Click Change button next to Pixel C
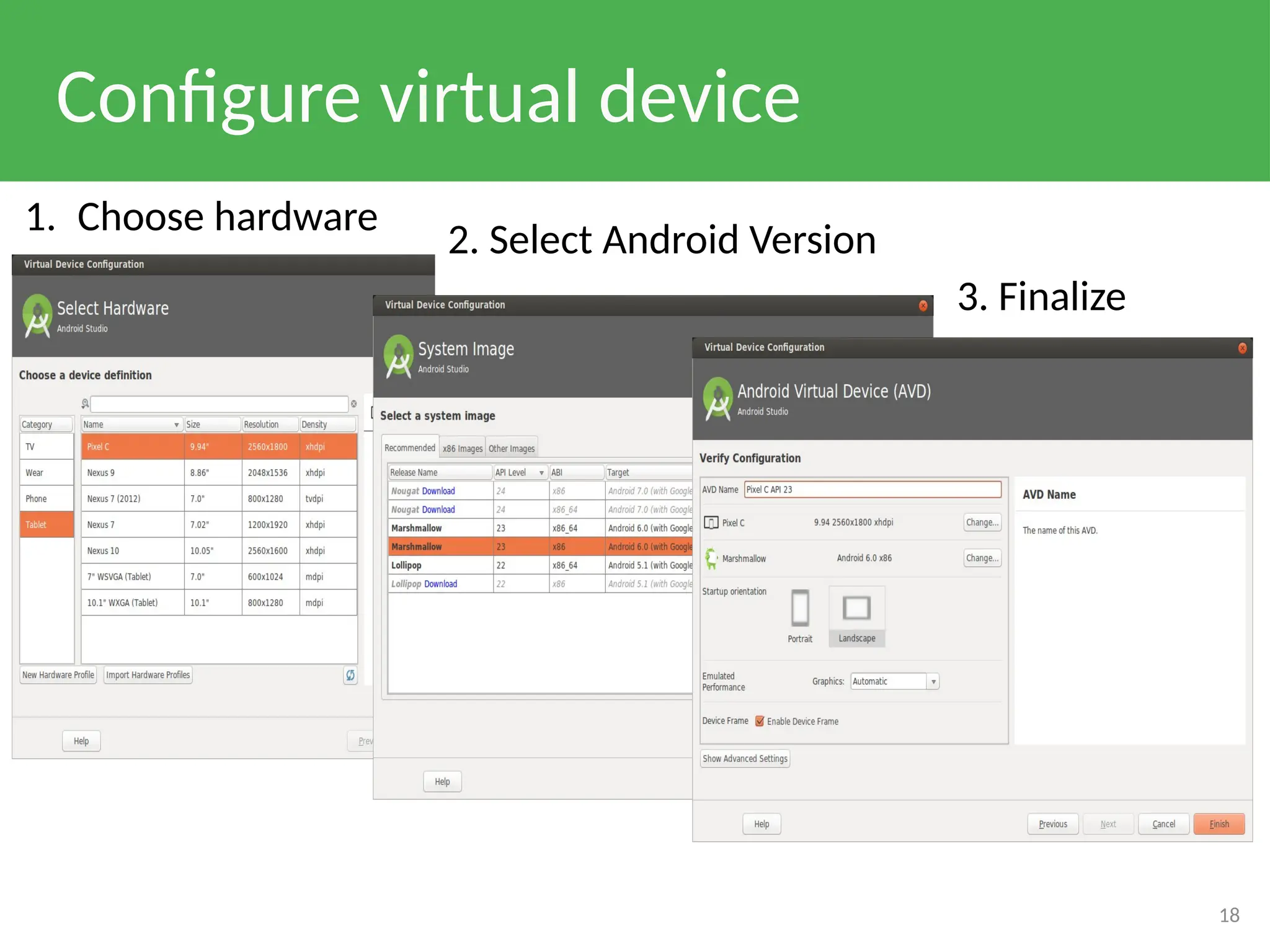The height and width of the screenshot is (952, 1270). (x=982, y=522)
